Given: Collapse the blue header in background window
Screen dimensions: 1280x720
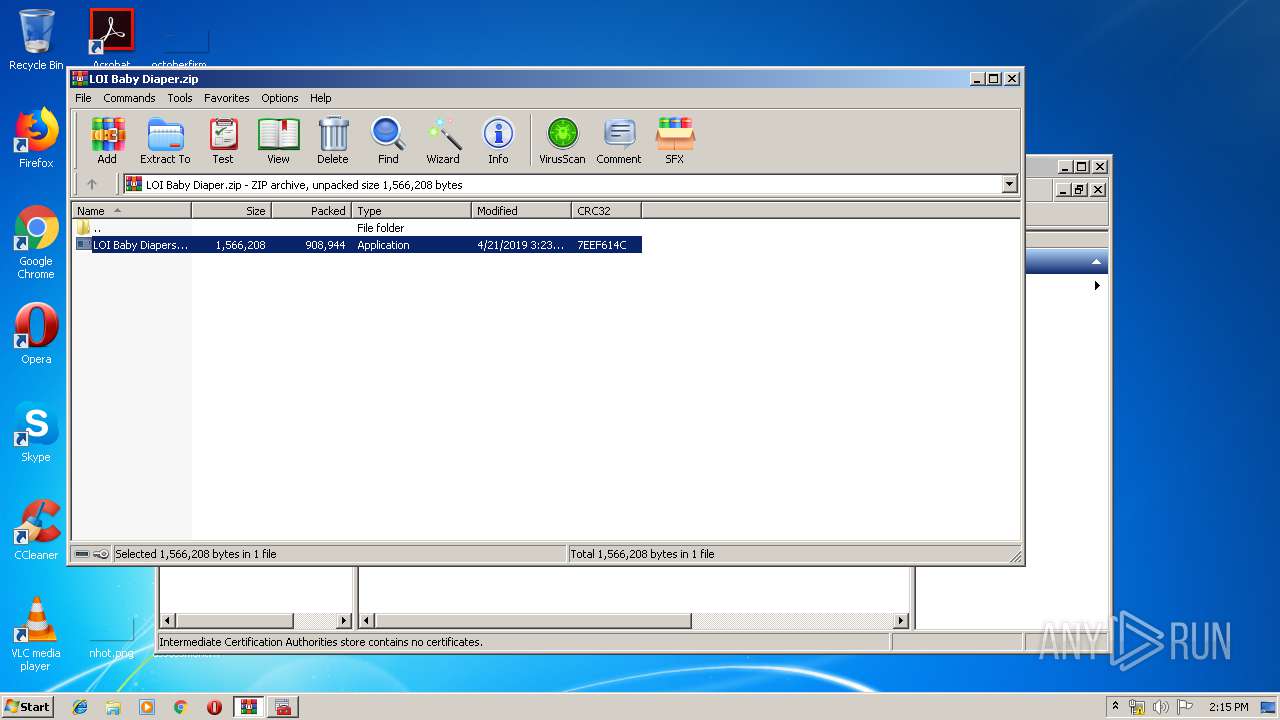Looking at the screenshot, I should 1097,262.
